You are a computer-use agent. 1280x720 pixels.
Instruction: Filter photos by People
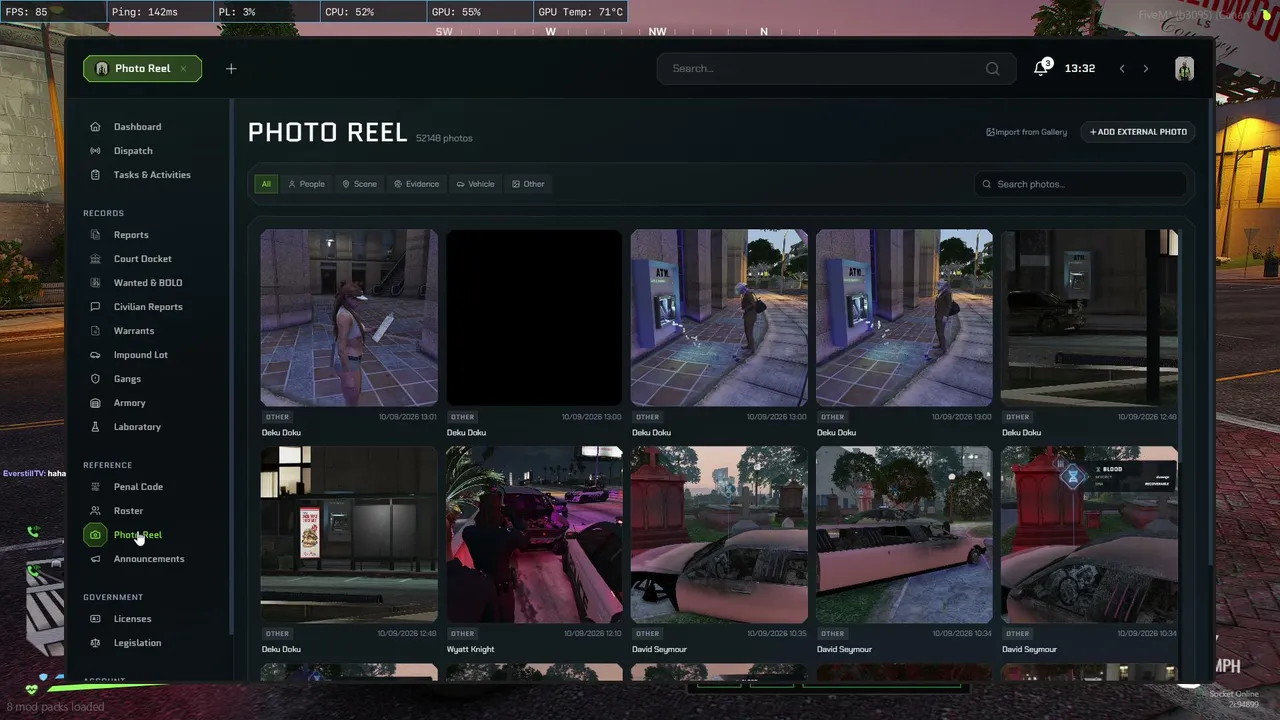(306, 184)
